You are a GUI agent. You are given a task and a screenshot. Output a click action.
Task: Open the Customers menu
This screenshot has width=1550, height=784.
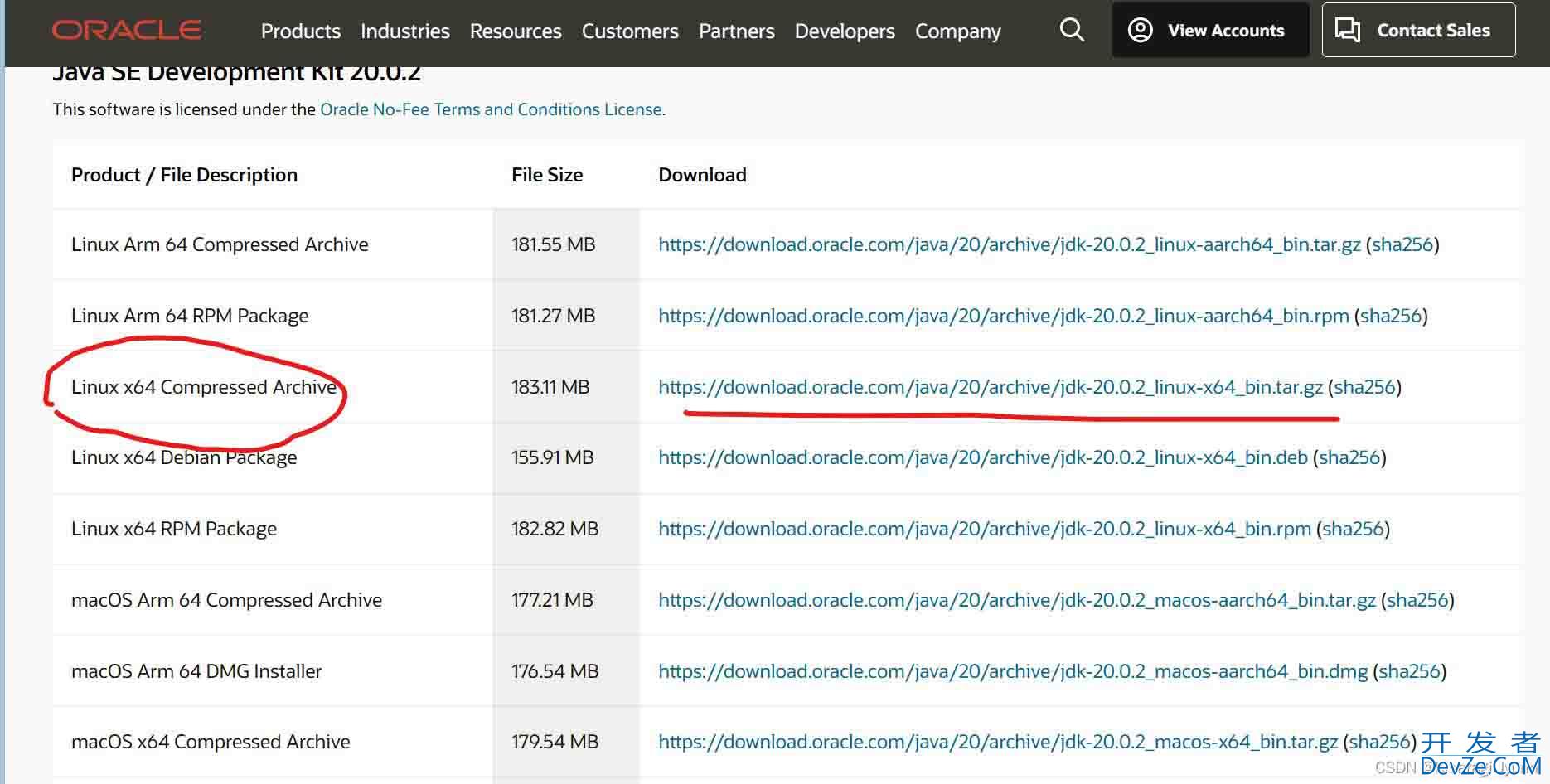tap(630, 31)
